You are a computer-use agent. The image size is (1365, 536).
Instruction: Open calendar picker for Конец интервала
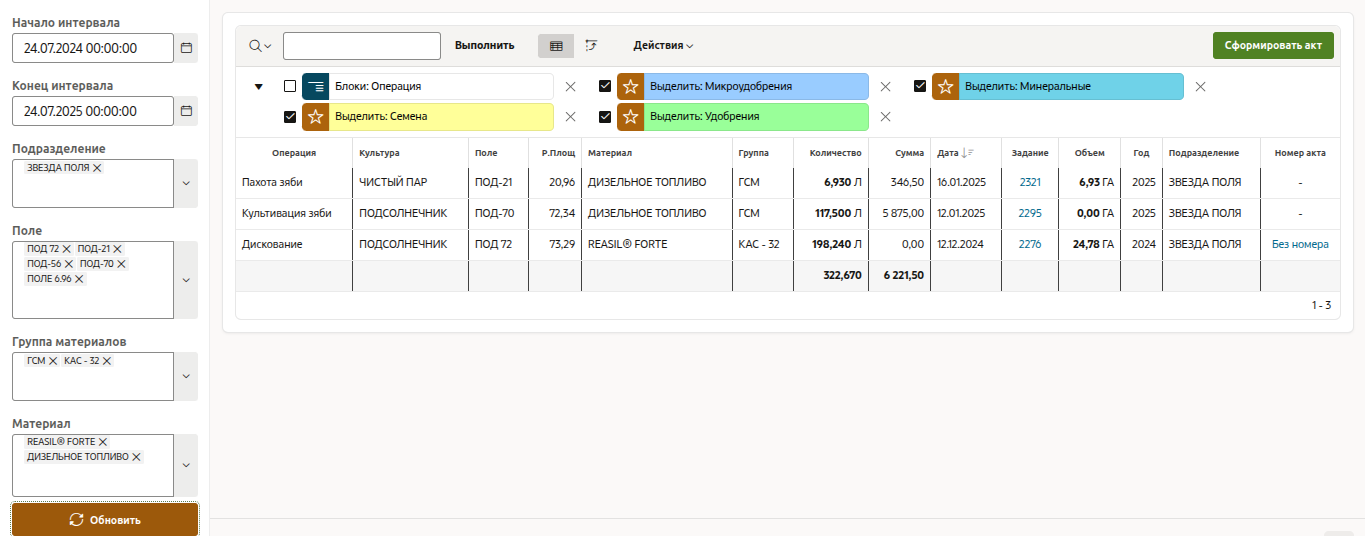tap(186, 111)
